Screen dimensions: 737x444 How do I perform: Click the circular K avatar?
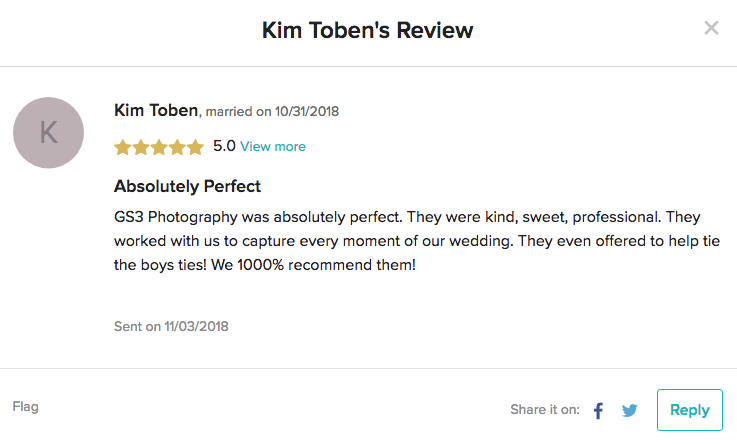coord(48,132)
